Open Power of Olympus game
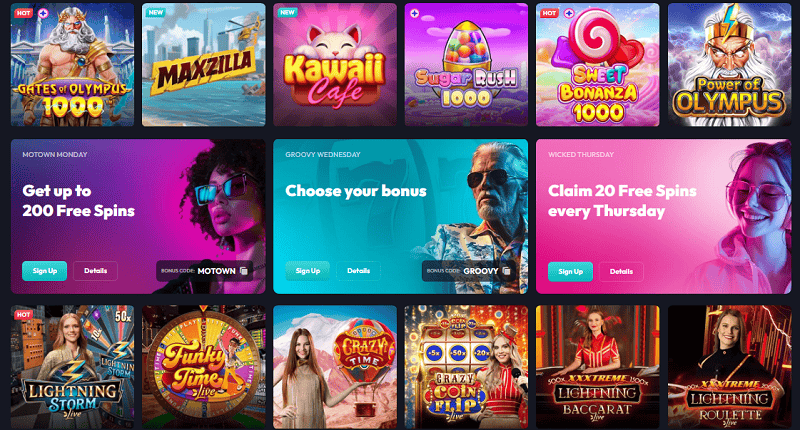Screen dimensions: 800x430 730,65
